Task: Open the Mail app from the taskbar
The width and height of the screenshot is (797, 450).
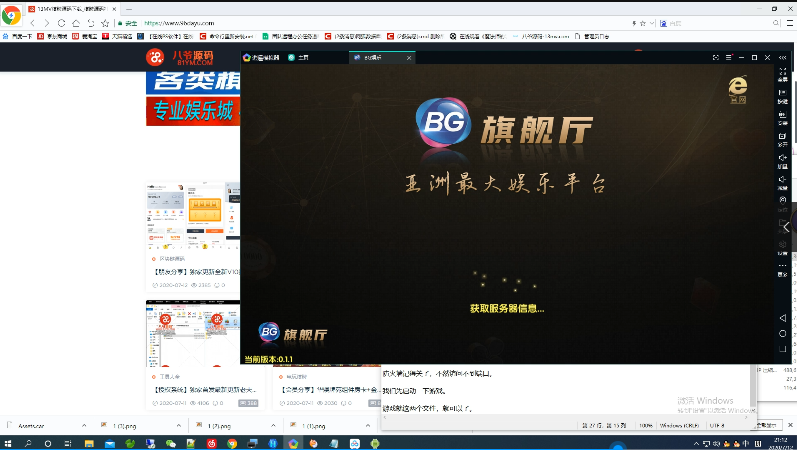Action: [x=109, y=443]
